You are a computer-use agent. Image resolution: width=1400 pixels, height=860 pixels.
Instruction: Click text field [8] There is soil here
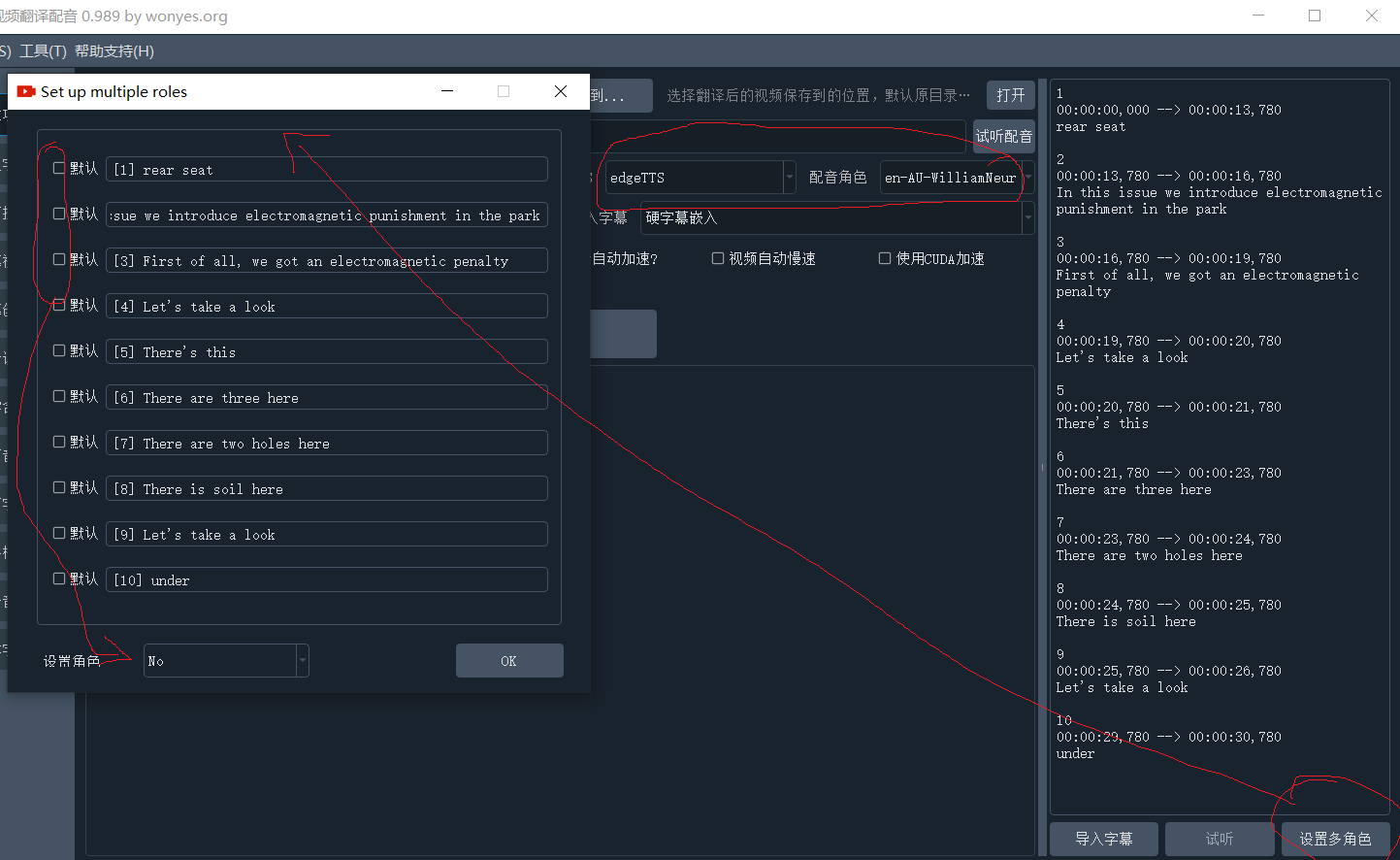(327, 489)
